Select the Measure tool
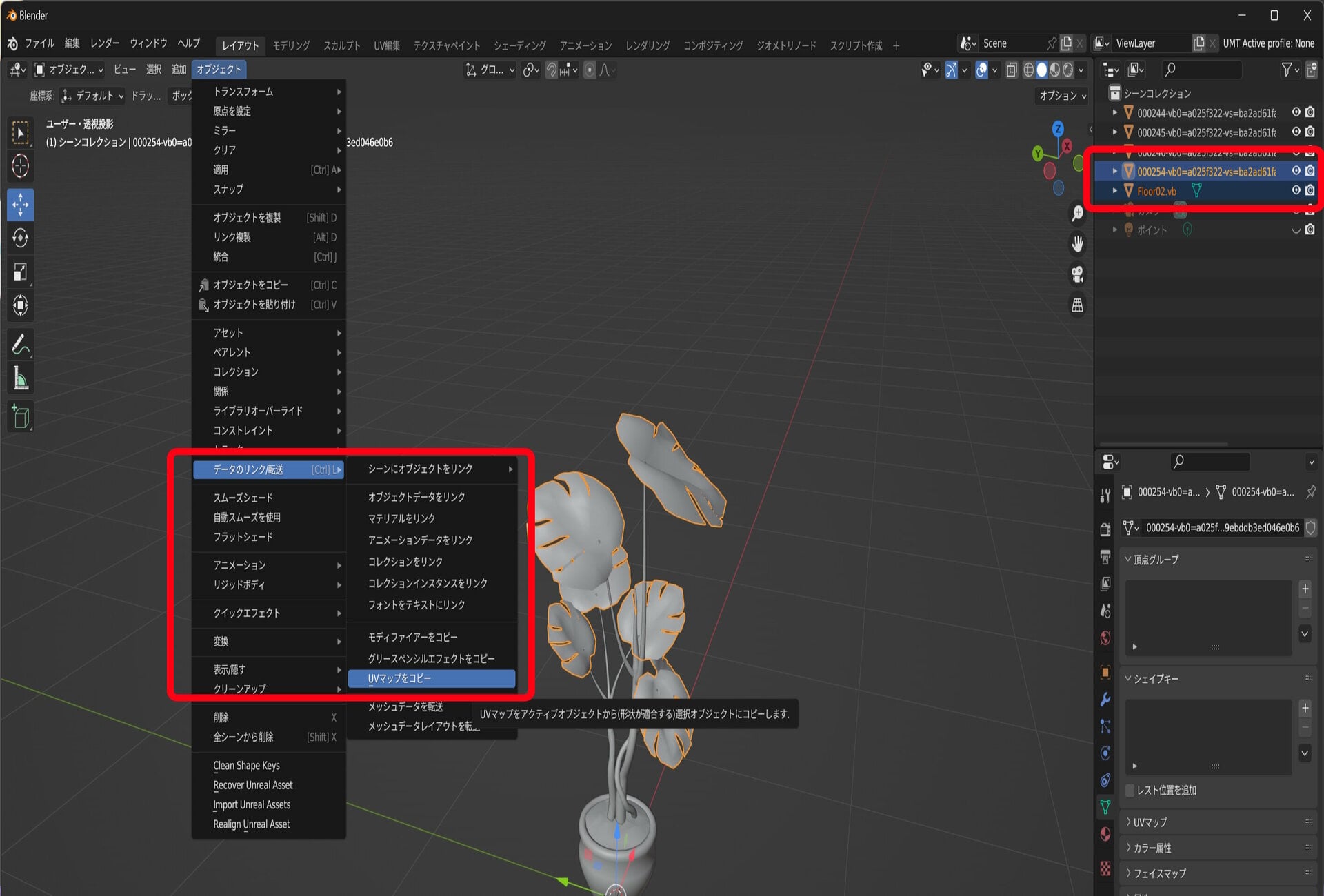 point(21,378)
